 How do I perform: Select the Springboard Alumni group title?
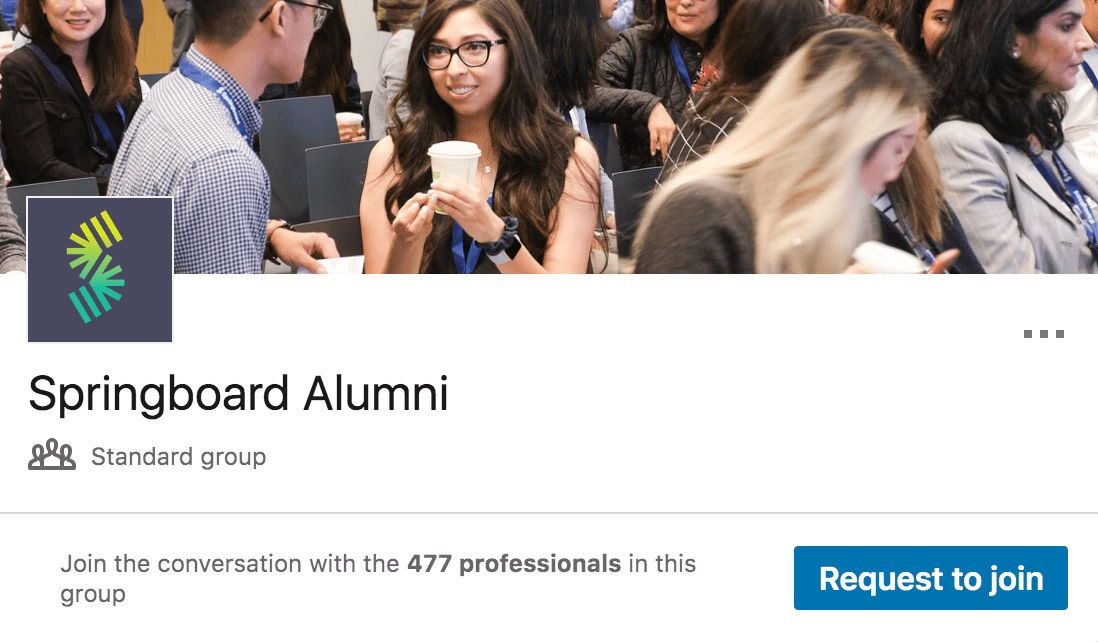238,394
